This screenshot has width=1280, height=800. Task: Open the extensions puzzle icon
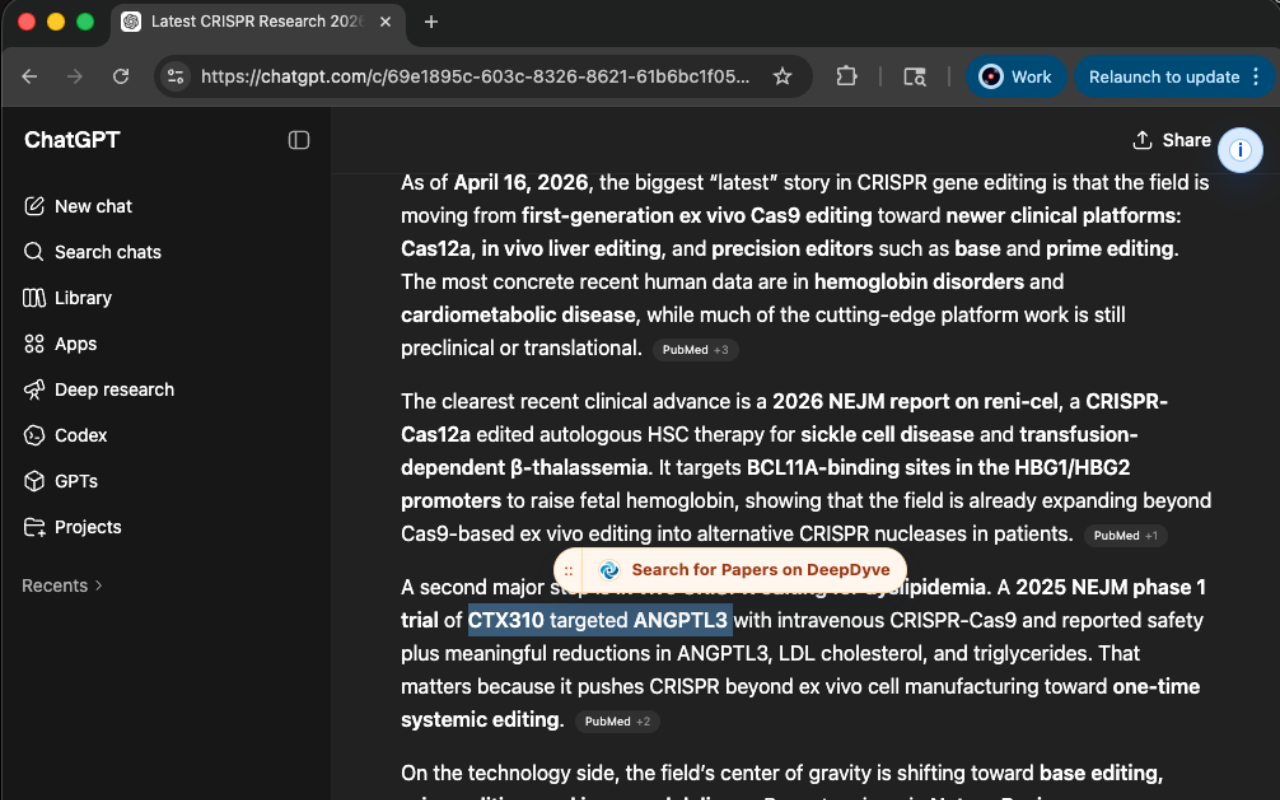[846, 77]
